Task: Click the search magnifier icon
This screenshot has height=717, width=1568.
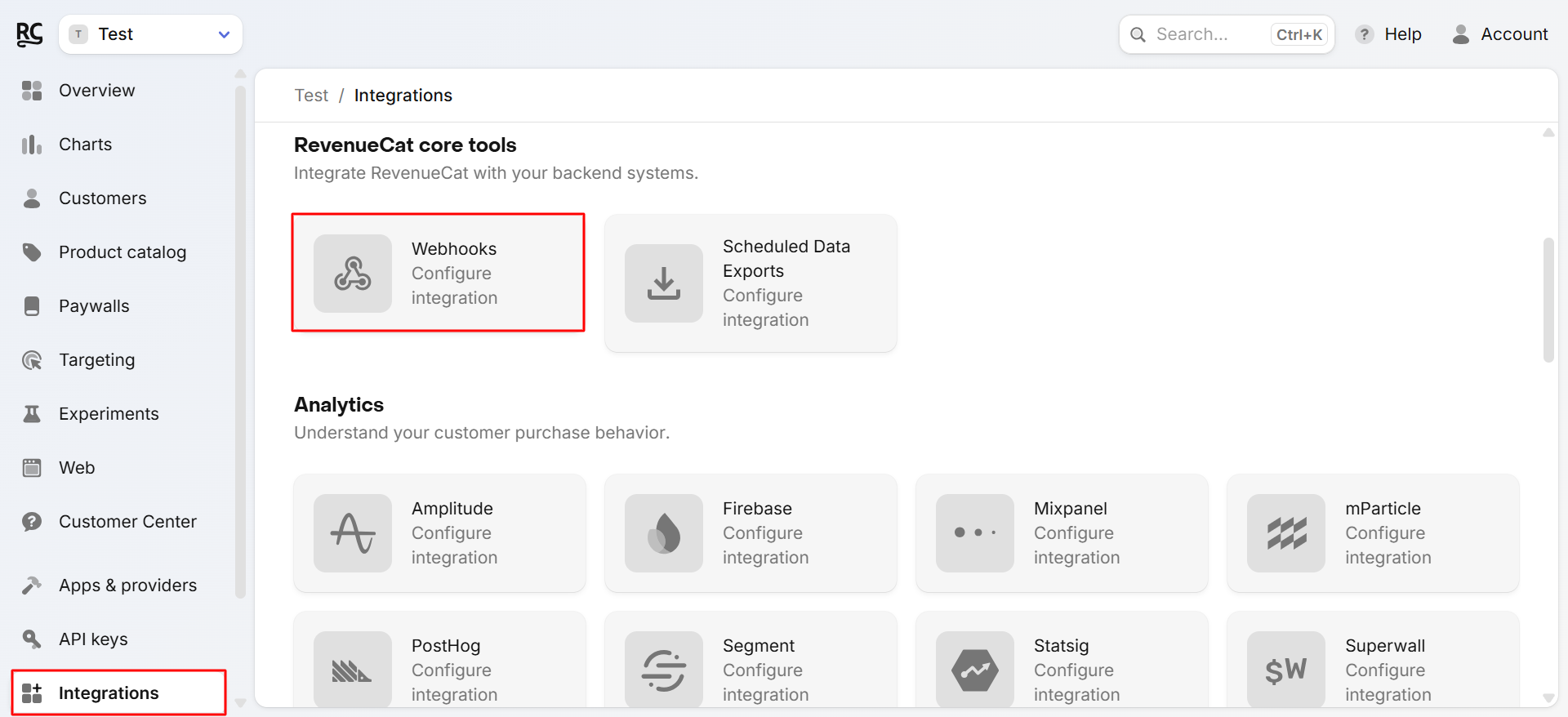Action: [1138, 34]
